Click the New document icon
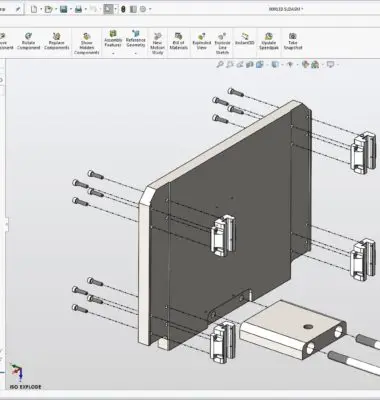 point(34,9)
